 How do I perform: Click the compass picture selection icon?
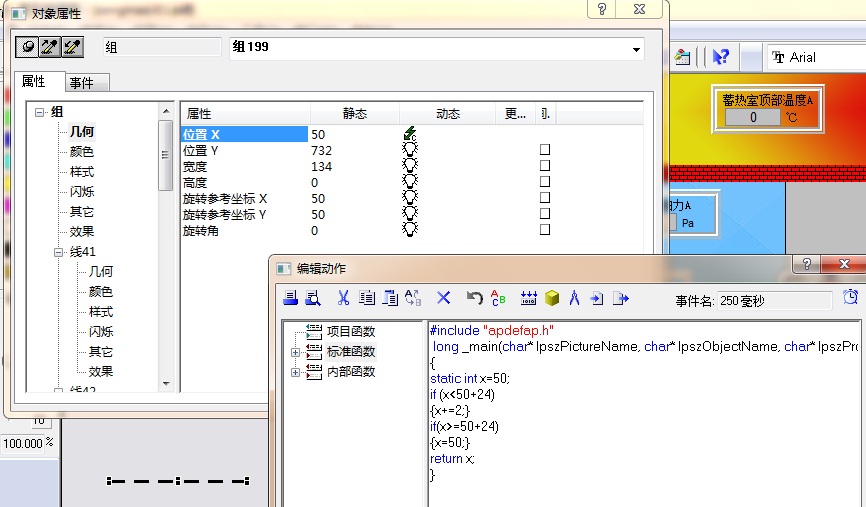point(574,298)
